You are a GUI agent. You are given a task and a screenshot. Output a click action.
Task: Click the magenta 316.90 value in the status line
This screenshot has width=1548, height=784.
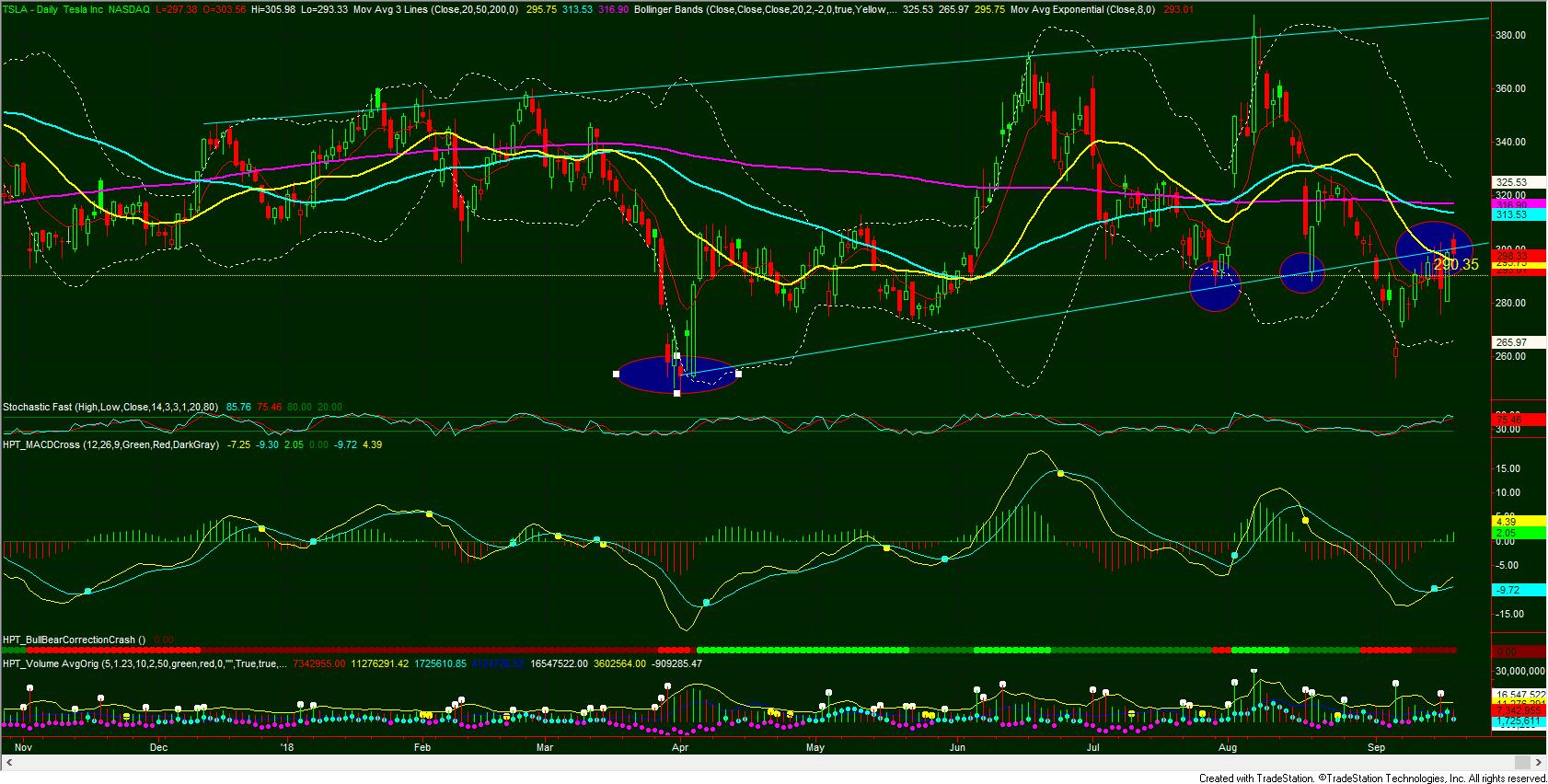tap(611, 9)
